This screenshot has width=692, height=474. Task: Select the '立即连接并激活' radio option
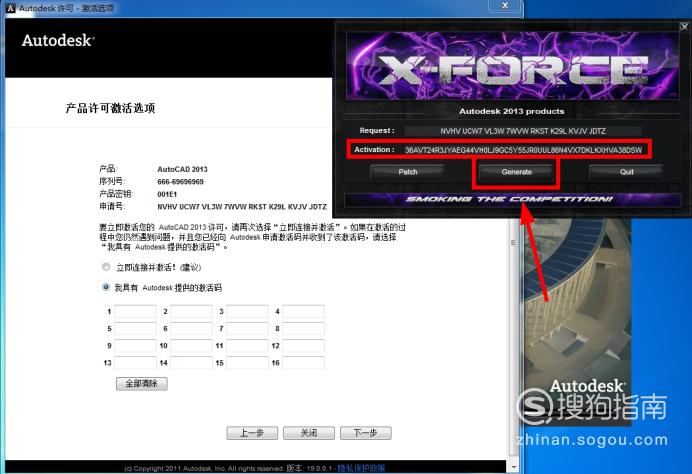106,267
